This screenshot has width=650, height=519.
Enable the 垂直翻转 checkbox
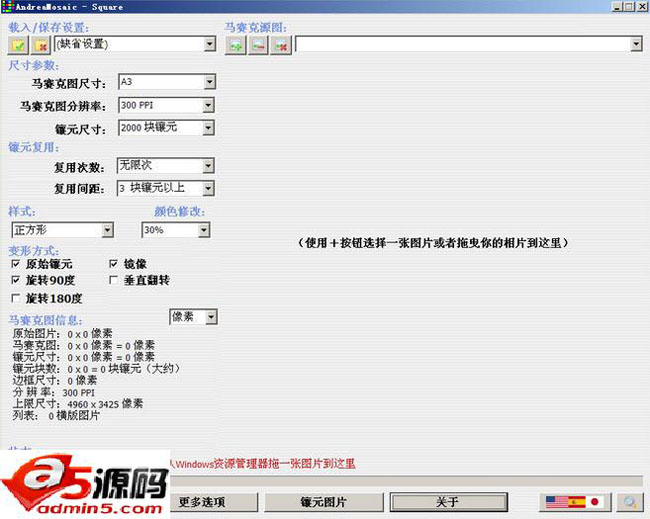(113, 280)
